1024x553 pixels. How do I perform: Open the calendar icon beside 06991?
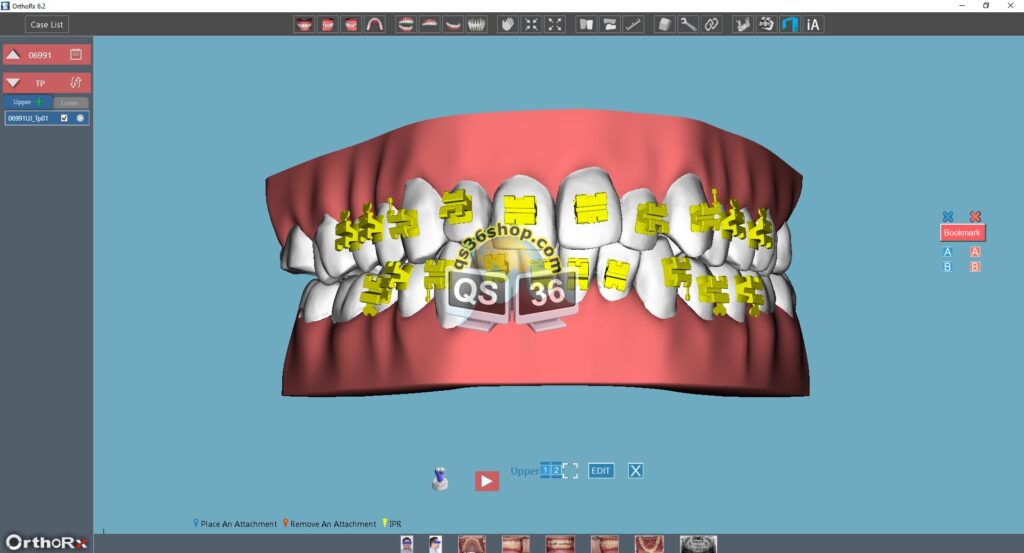point(76,55)
